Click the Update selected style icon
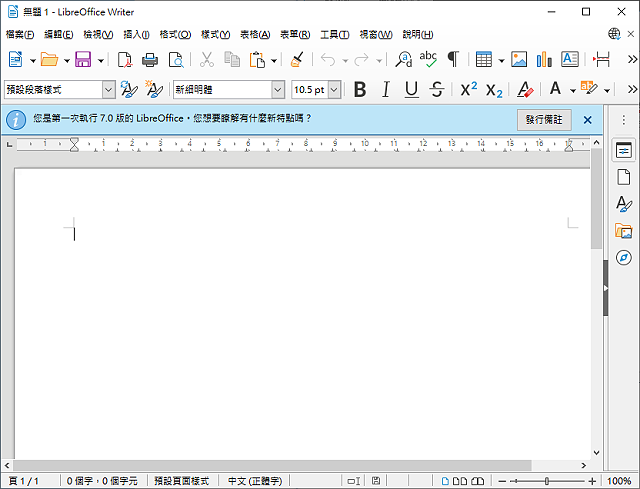Image resolution: width=640 pixels, height=489 pixels. pyautogui.click(x=129, y=89)
